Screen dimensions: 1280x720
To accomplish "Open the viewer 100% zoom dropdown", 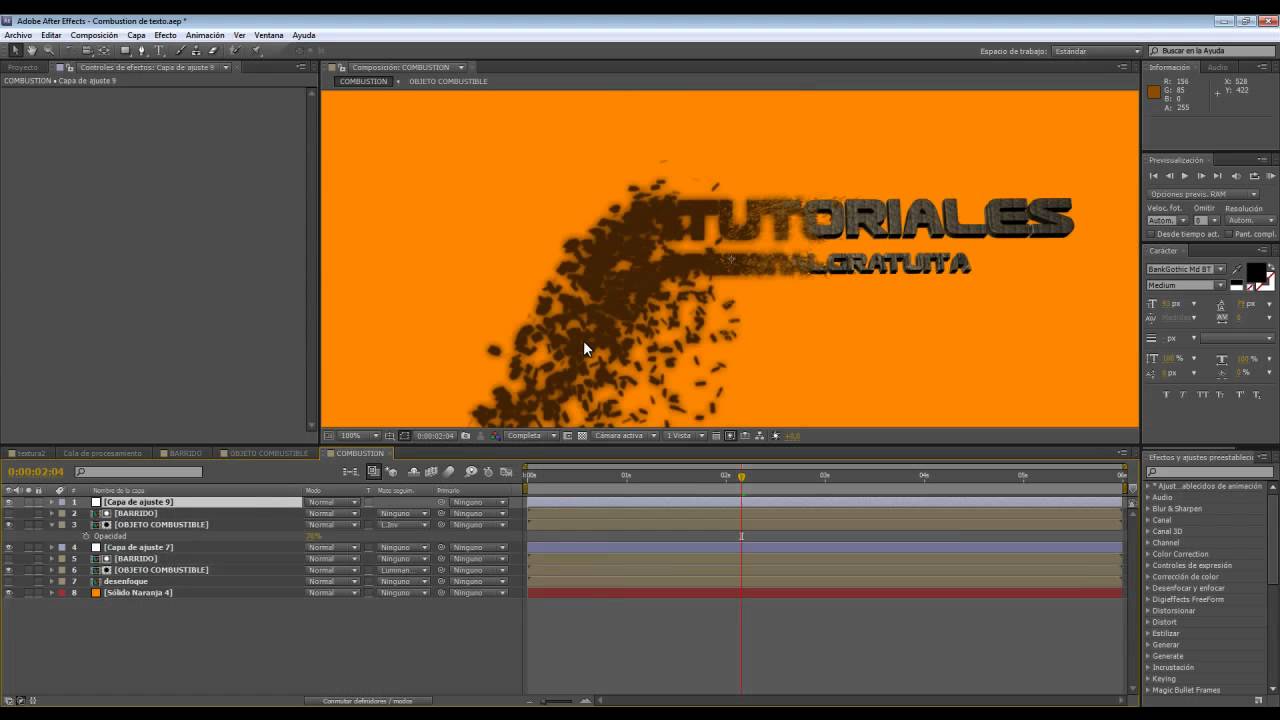I will pyautogui.click(x=359, y=436).
